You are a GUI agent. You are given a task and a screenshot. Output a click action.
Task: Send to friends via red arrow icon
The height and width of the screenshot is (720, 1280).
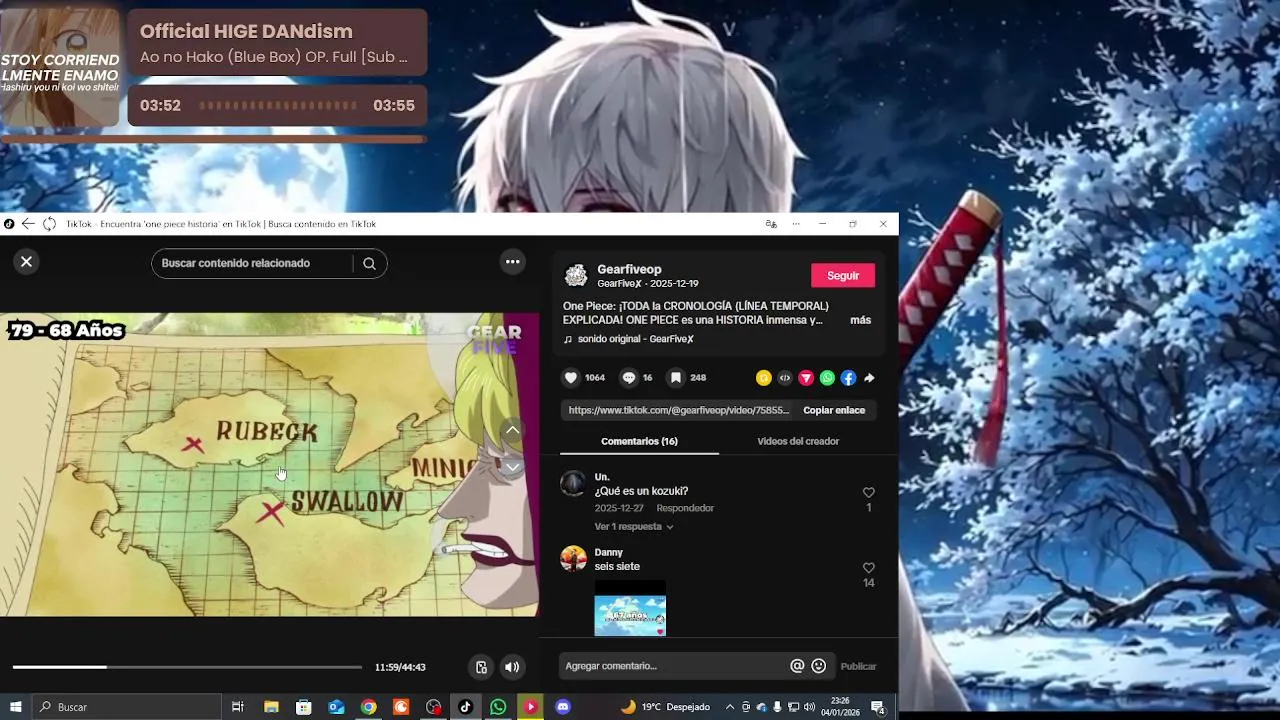click(x=806, y=378)
